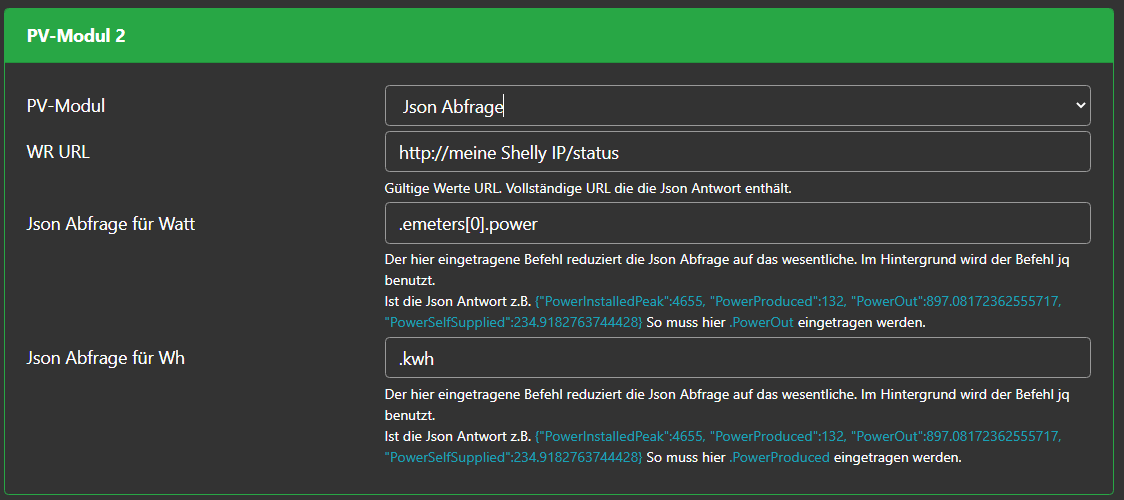The image size is (1124, 500).
Task: Click into the Json Abfrage für Wh field
Action: 737,358
